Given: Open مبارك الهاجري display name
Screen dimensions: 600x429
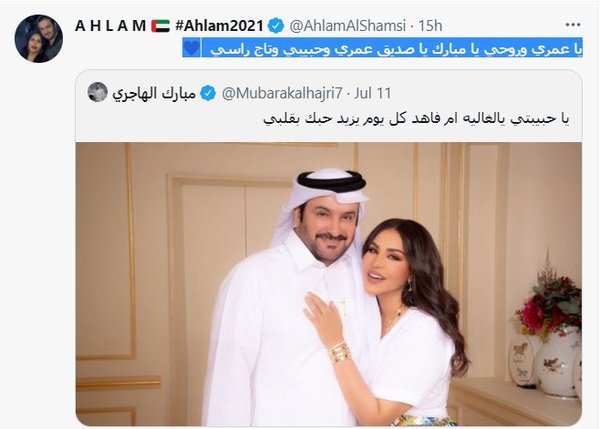Looking at the screenshot, I should point(154,93).
